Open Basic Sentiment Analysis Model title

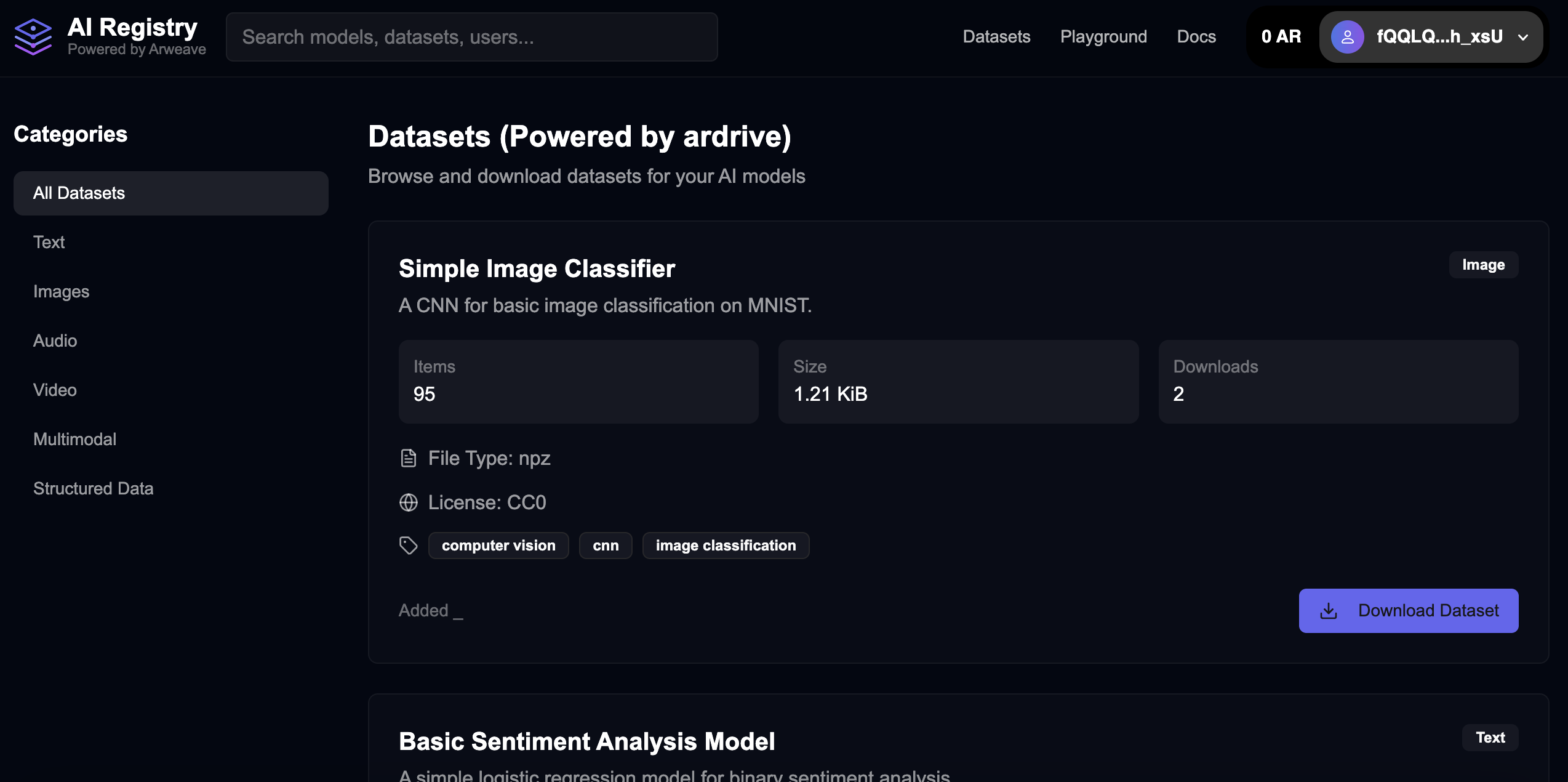point(586,741)
